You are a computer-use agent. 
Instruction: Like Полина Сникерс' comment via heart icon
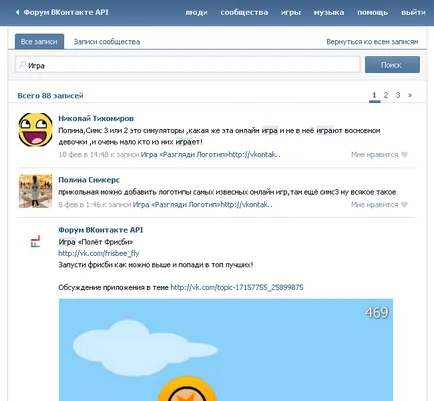(404, 205)
